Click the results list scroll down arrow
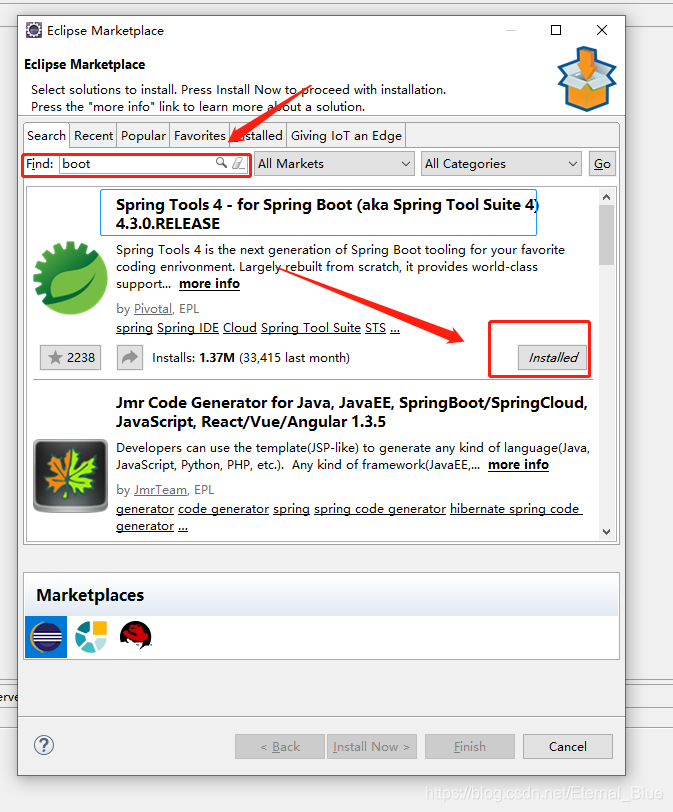The height and width of the screenshot is (812, 673). tap(607, 532)
